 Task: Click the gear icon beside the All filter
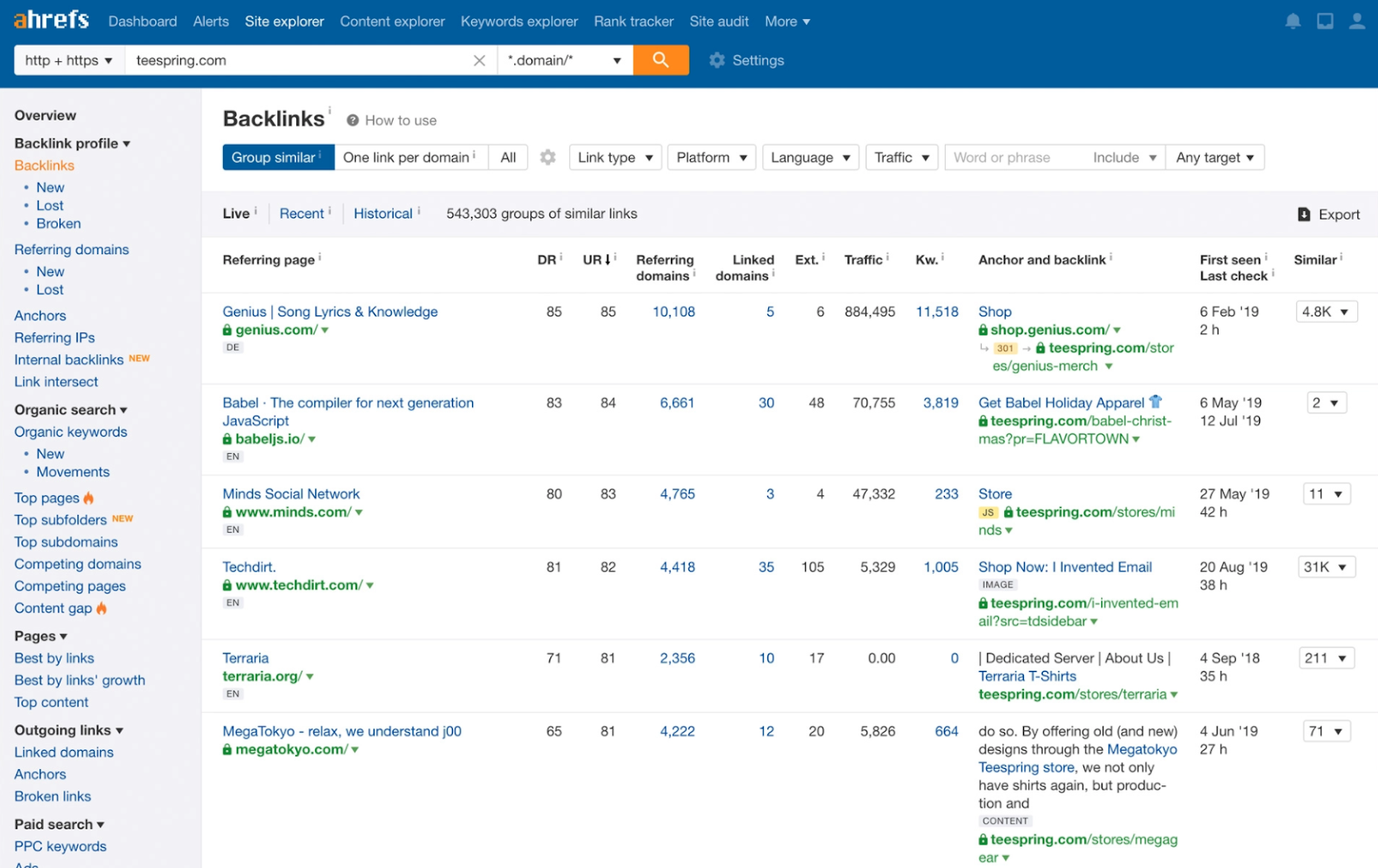pos(548,158)
